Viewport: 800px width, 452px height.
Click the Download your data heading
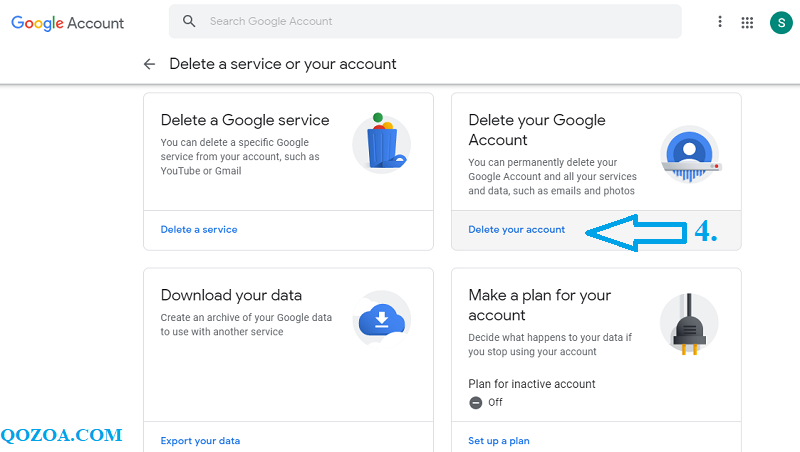231,295
